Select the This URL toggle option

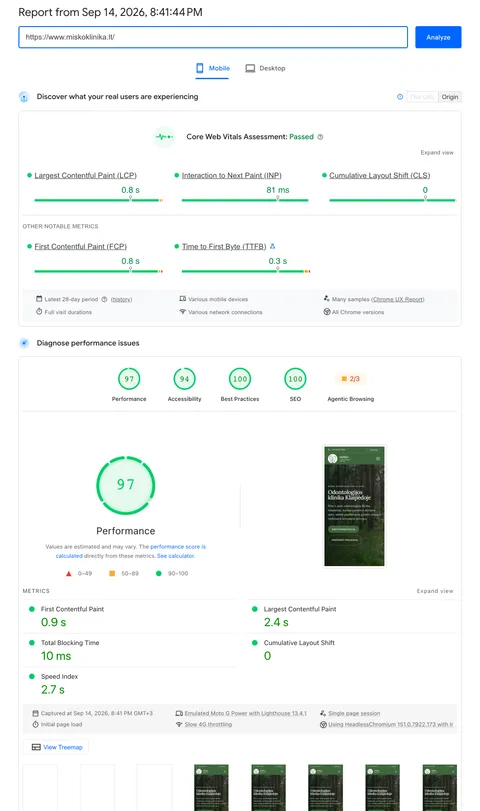coord(423,97)
